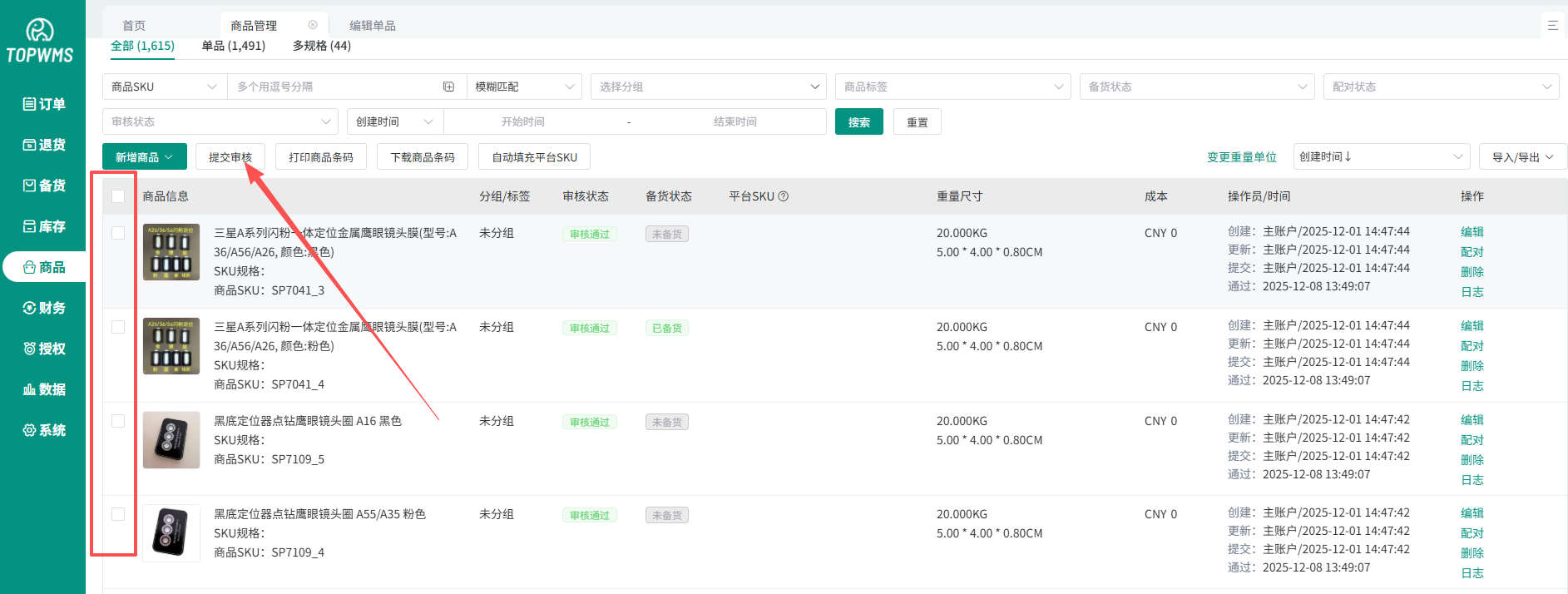1568x594 pixels.
Task: Click the 平台SKU help question-mark icon
Action: click(x=783, y=196)
